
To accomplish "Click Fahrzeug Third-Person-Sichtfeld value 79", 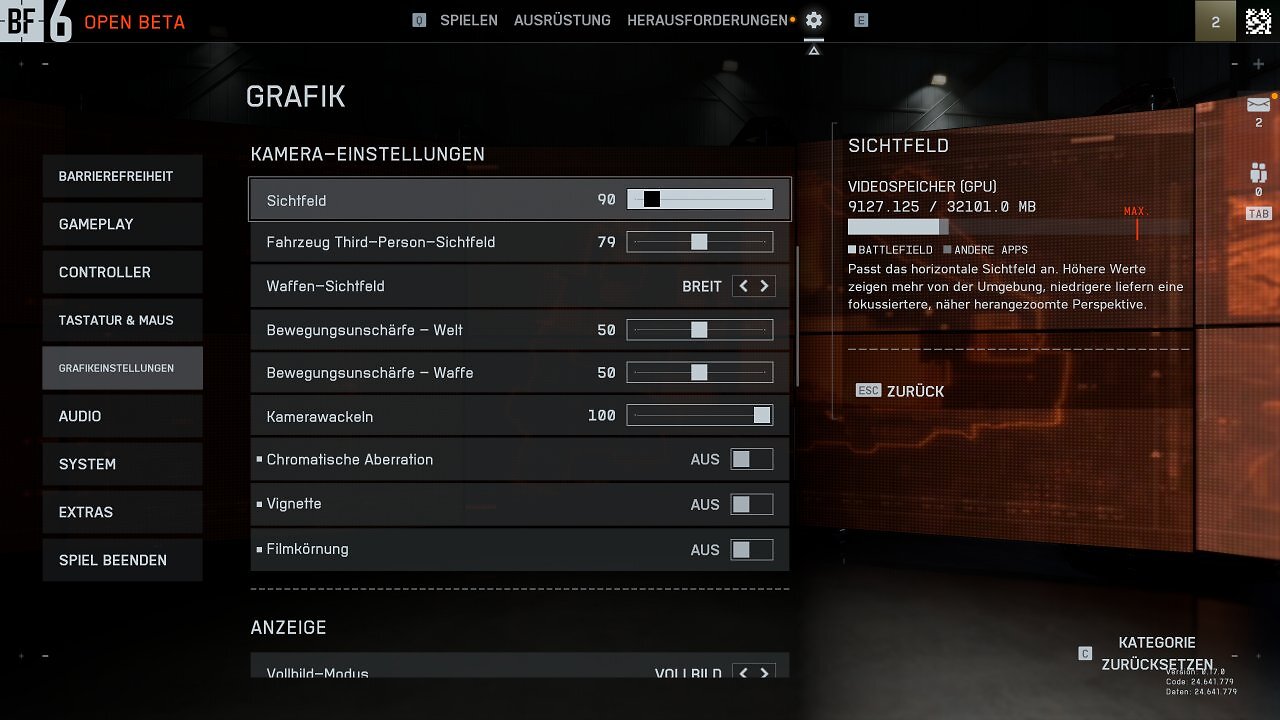I will [x=606, y=242].
